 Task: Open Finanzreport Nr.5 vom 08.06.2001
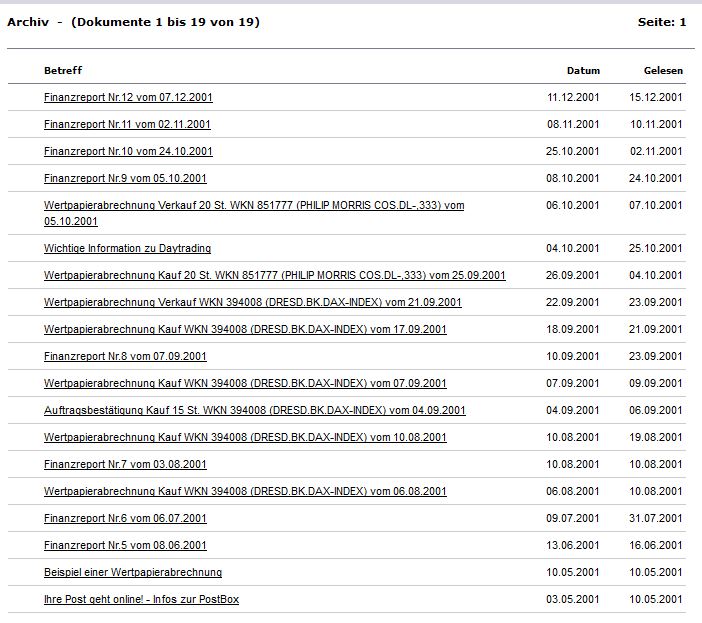pyautogui.click(x=125, y=545)
